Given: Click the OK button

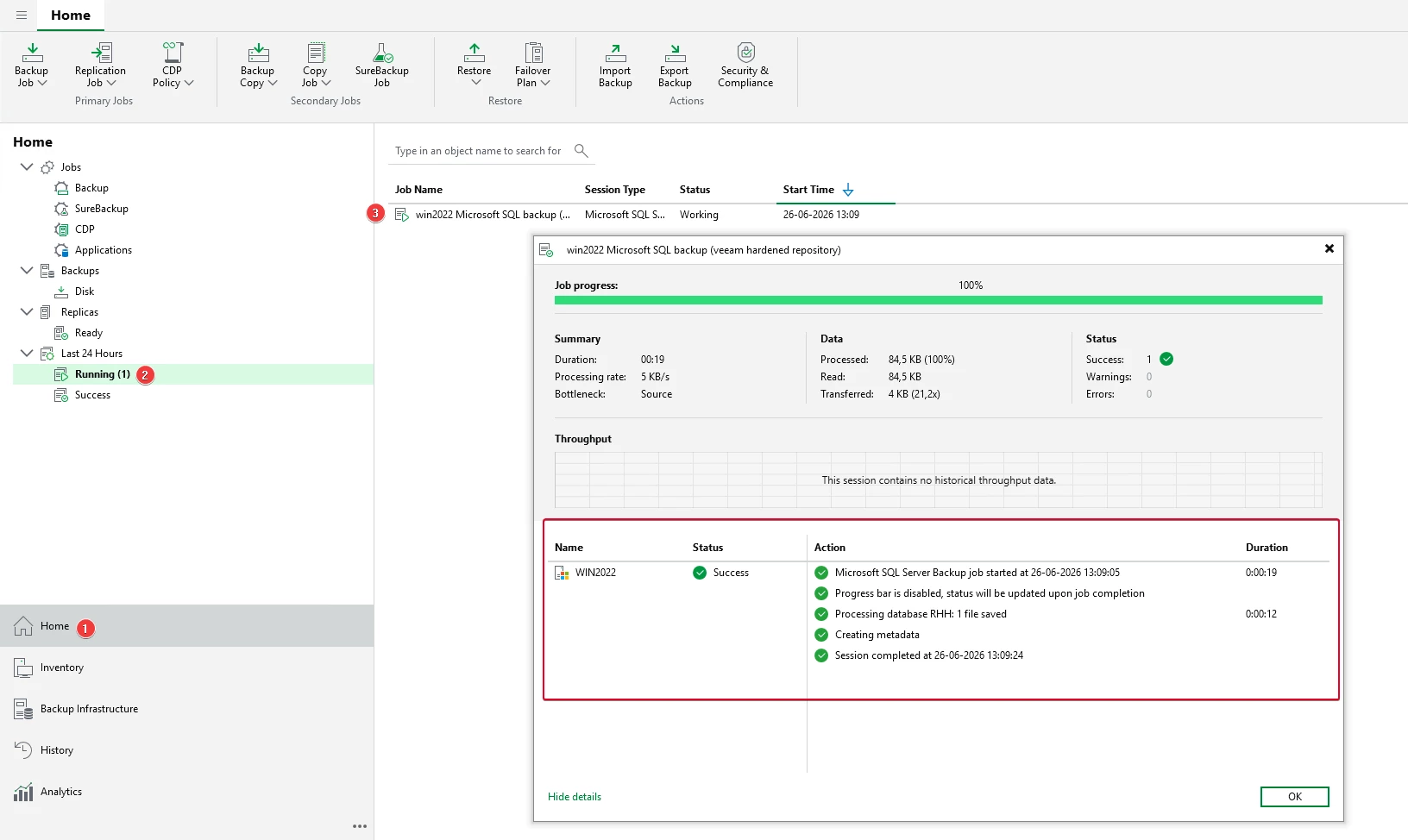Looking at the screenshot, I should [1295, 797].
